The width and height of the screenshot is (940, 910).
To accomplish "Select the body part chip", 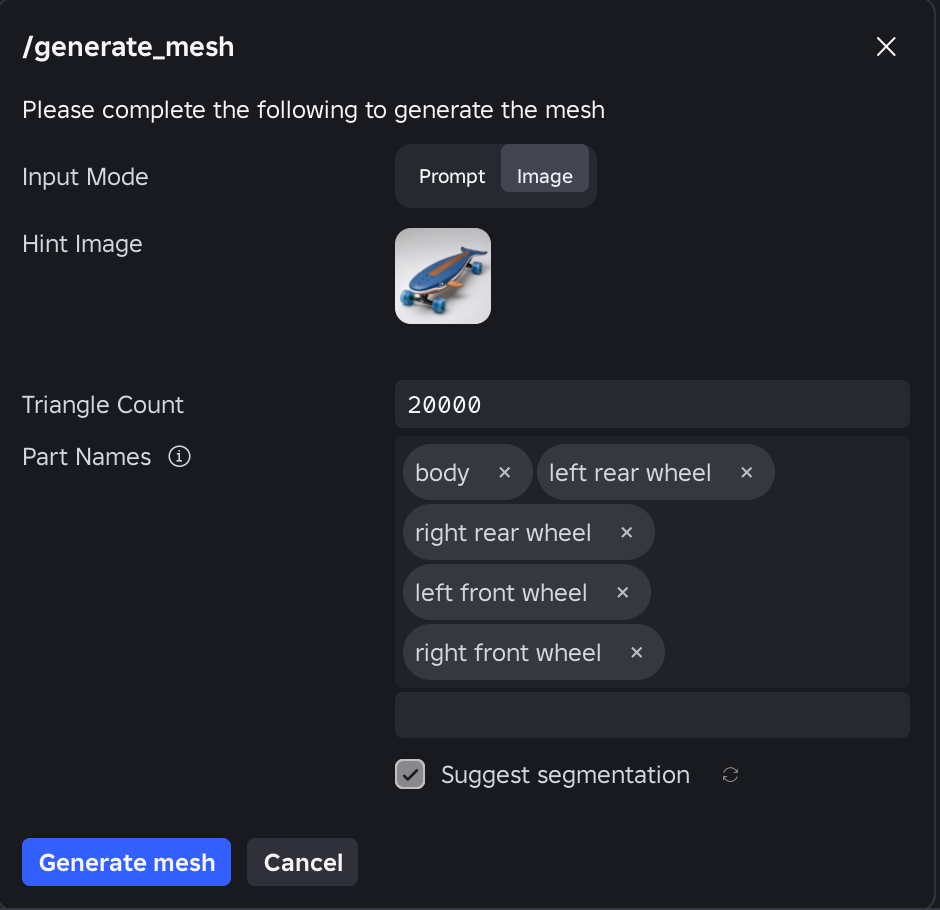I will [x=442, y=473].
